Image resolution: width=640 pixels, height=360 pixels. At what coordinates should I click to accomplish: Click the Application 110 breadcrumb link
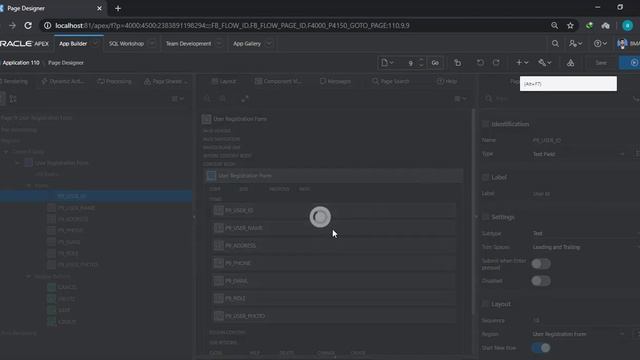pyautogui.click(x=21, y=63)
